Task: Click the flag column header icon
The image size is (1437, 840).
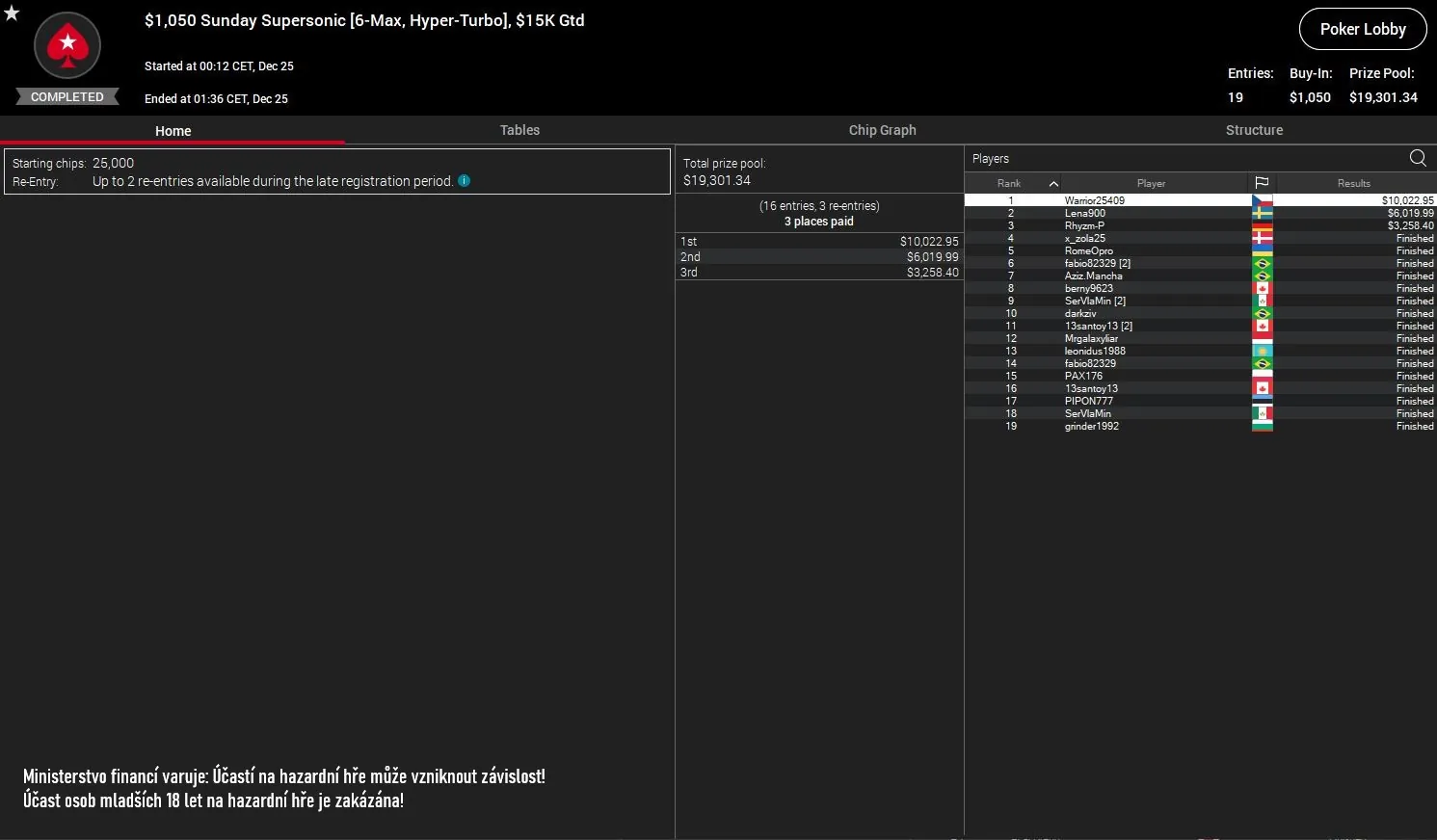Action: click(1262, 182)
